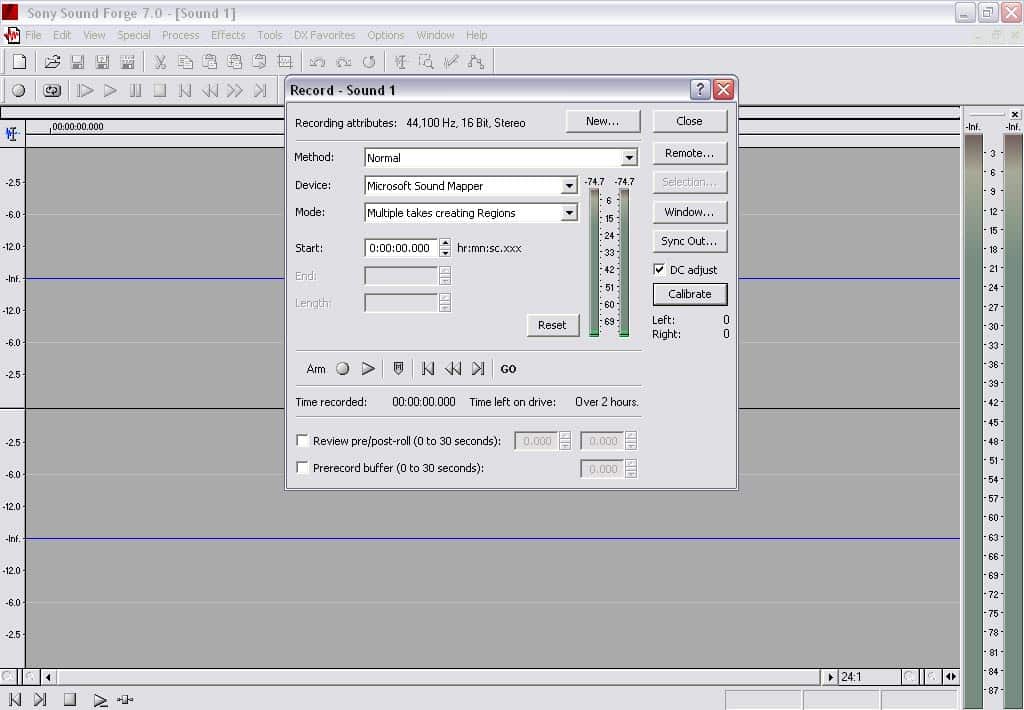Viewport: 1024px width, 710px height.
Task: Select the Pencil tool icon
Action: tap(451, 62)
